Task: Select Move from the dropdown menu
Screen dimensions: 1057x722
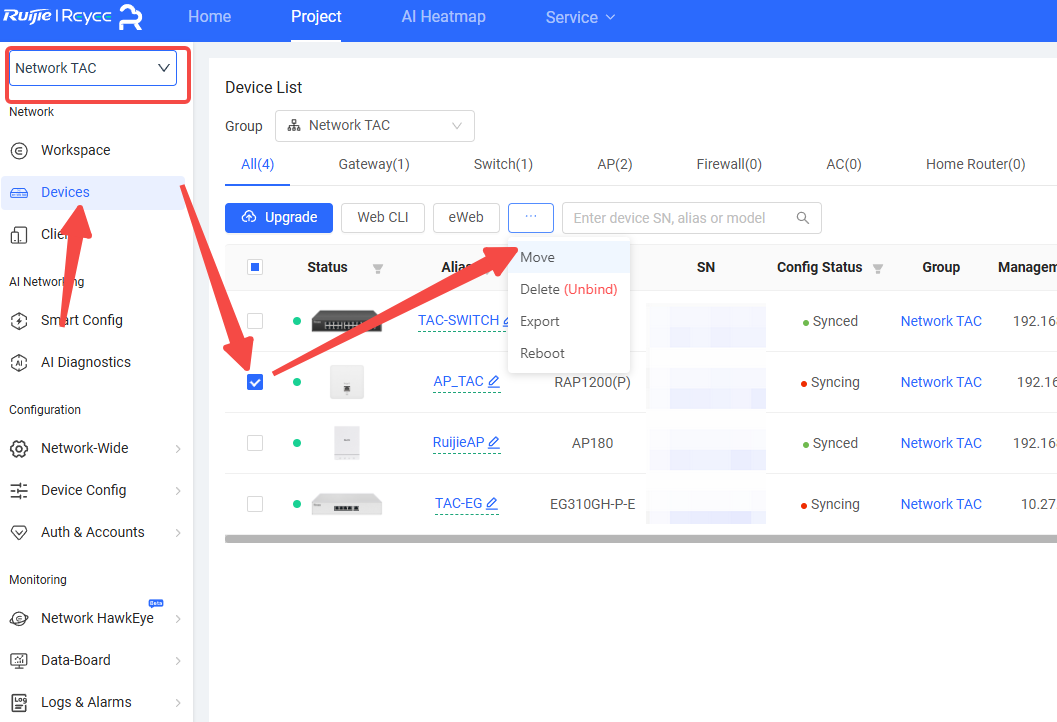Action: point(569,258)
